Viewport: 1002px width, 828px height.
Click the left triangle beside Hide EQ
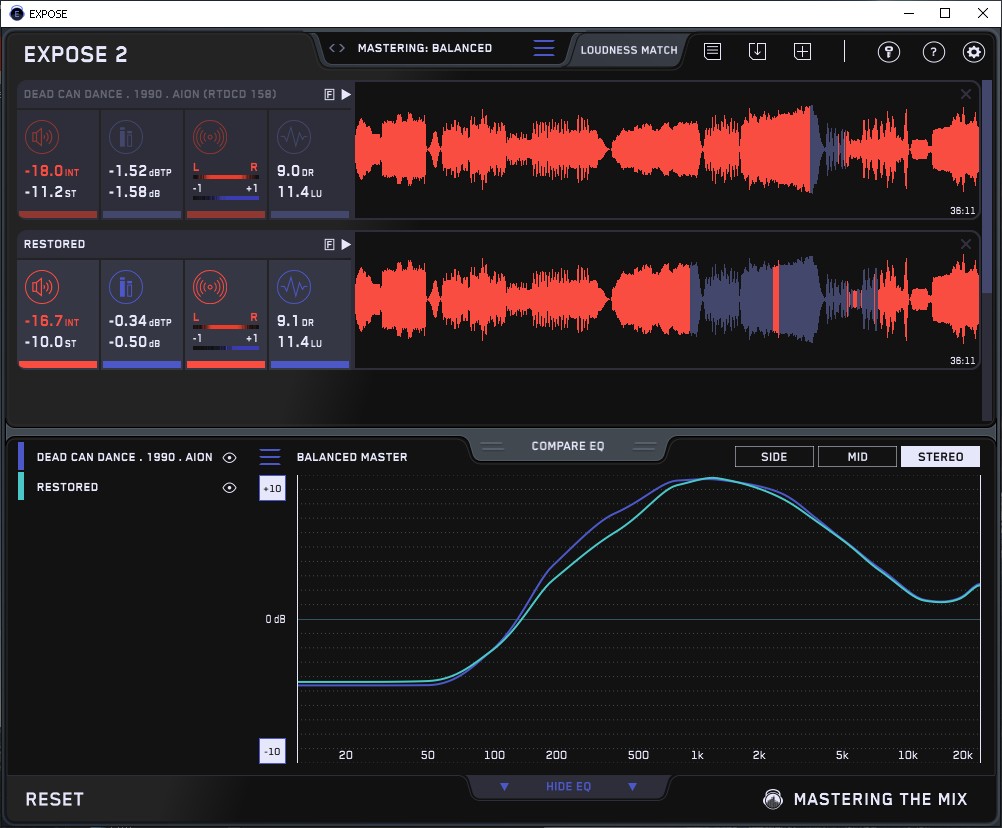[x=504, y=786]
